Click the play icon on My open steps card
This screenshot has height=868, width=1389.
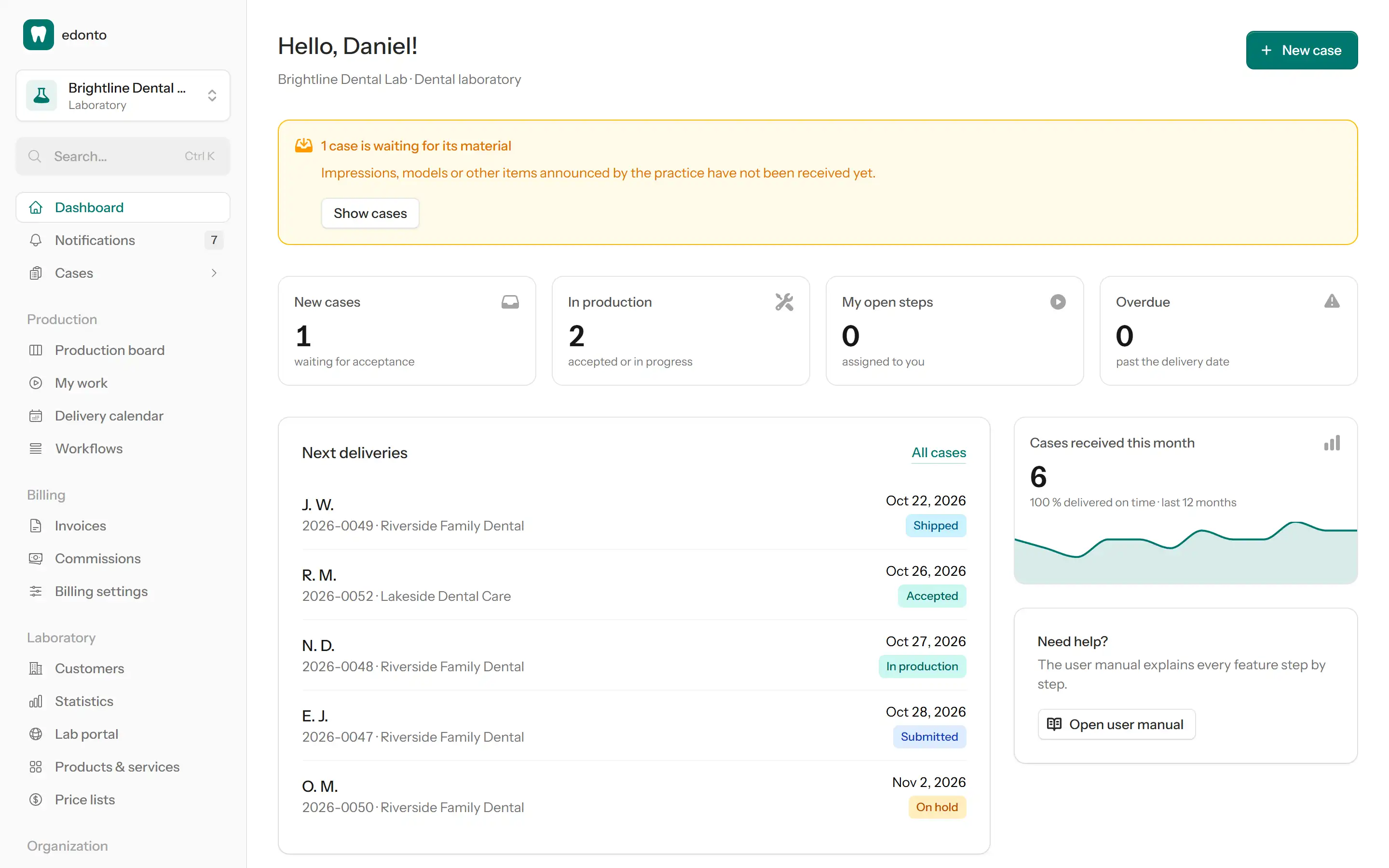coord(1058,302)
